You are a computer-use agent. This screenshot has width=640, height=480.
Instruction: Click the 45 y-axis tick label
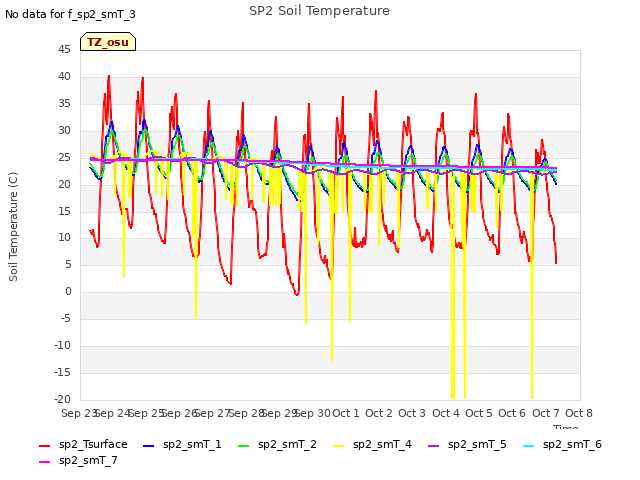click(64, 50)
